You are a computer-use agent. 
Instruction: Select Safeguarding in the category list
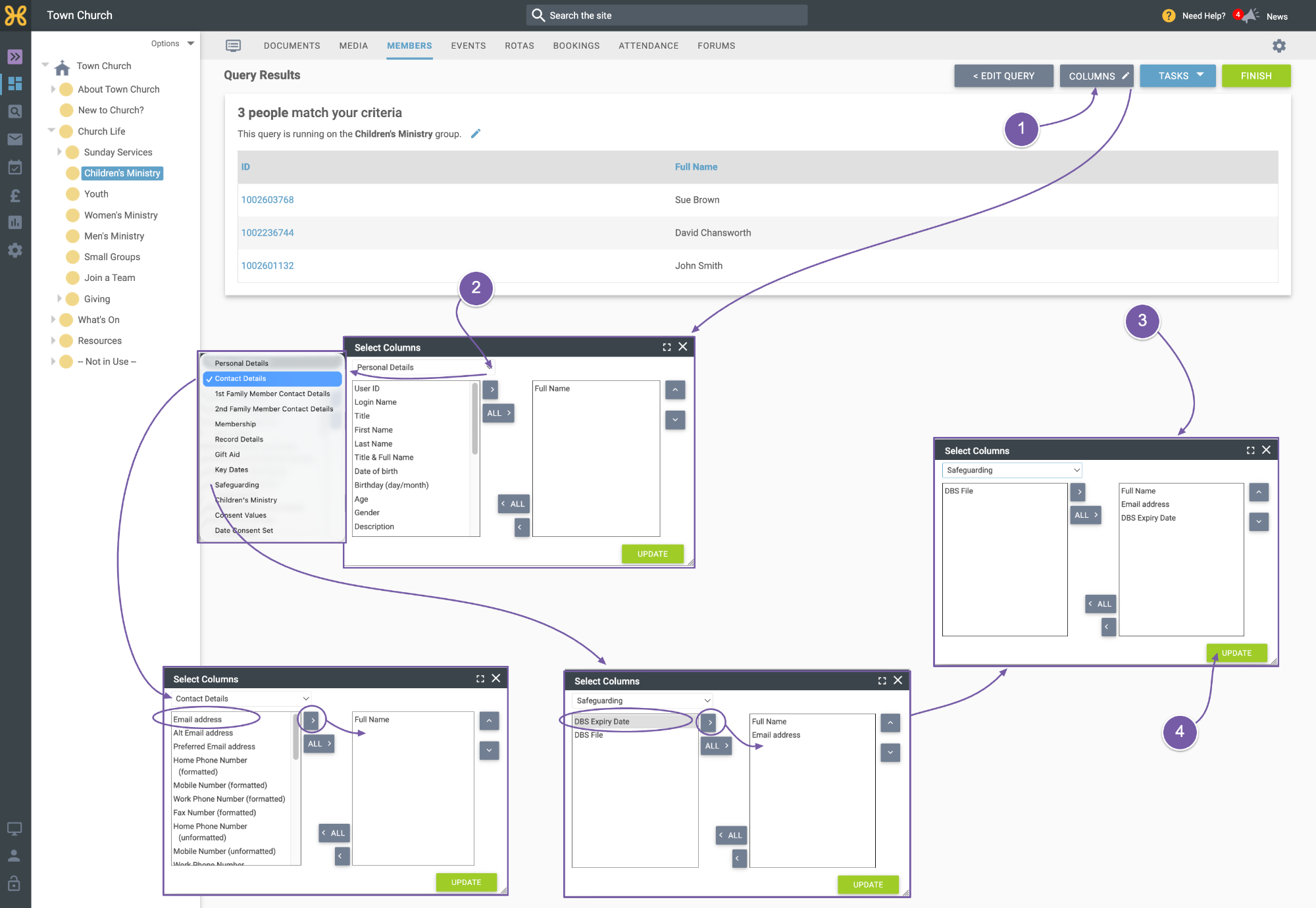point(237,485)
